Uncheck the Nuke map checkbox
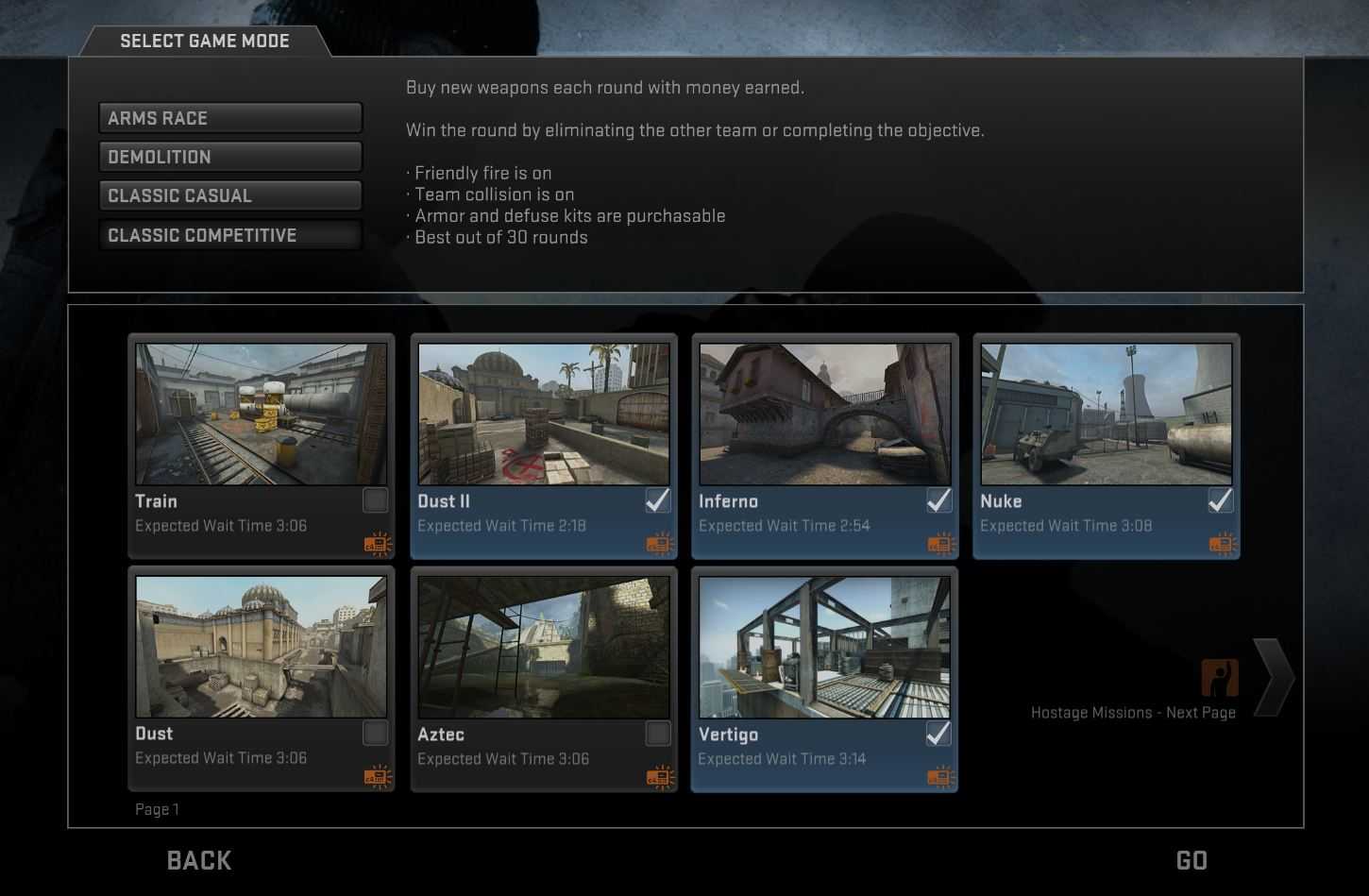This screenshot has width=1369, height=896. (1221, 500)
